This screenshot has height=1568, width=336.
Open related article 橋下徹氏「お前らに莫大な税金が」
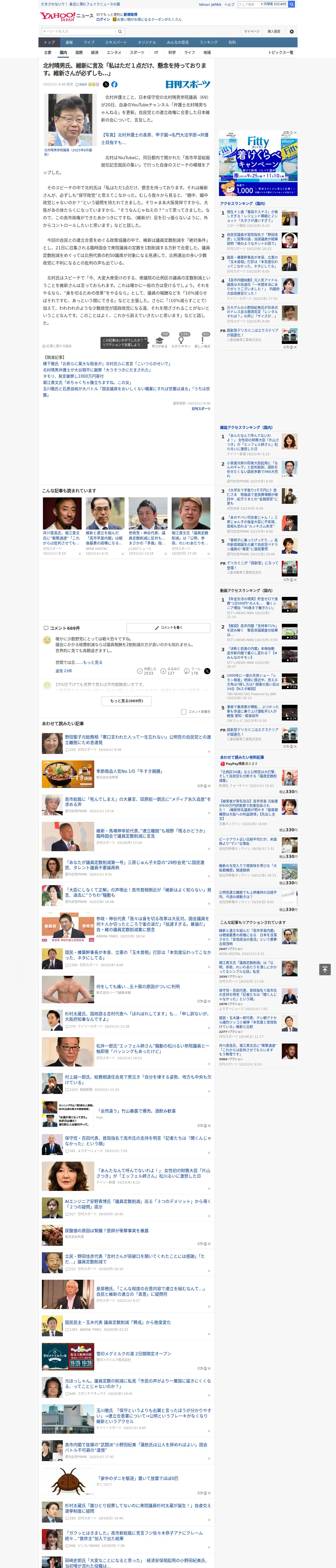point(107,364)
